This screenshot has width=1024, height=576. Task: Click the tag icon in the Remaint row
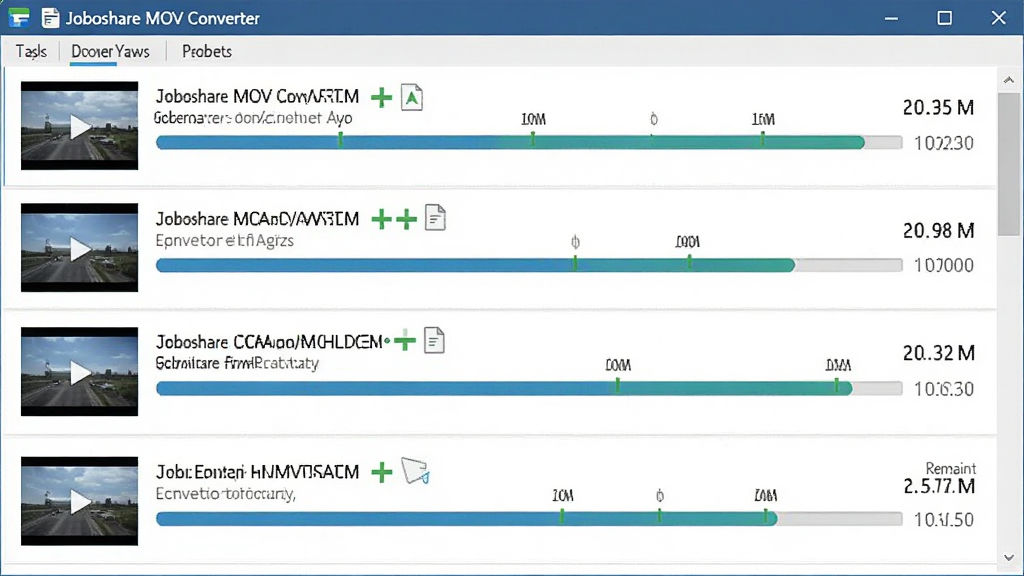[x=415, y=470]
